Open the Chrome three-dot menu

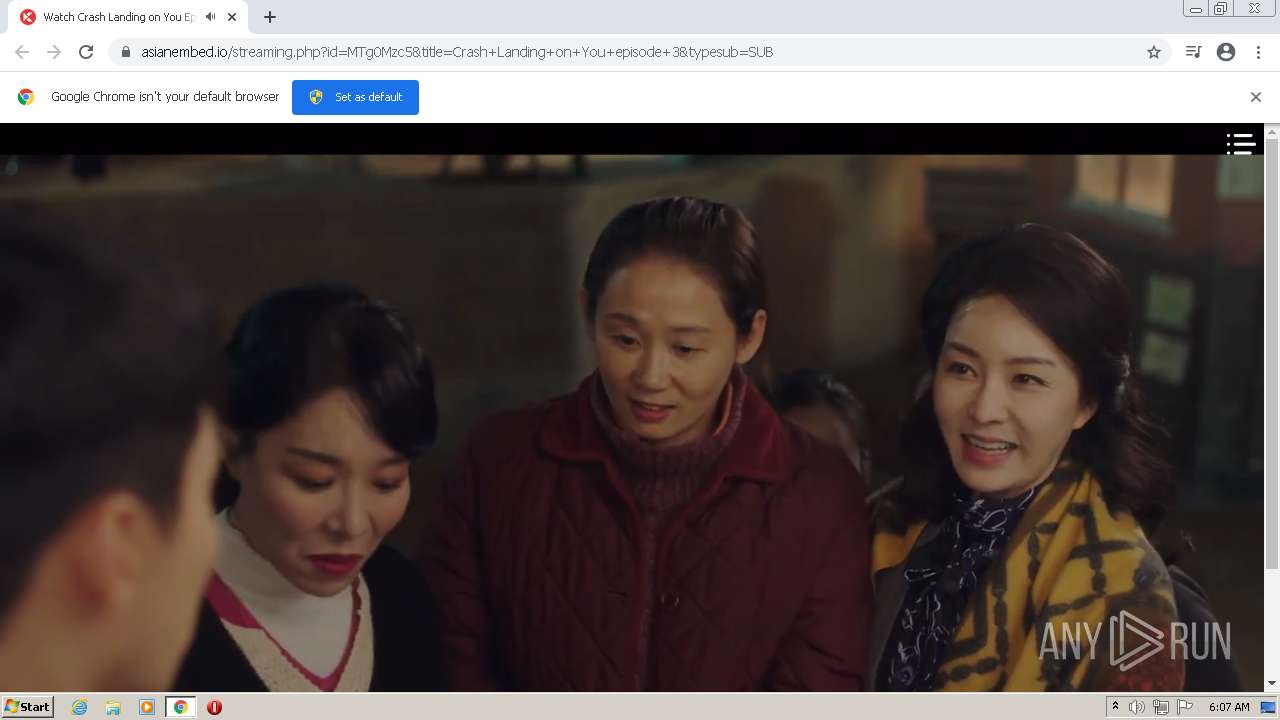1258,52
